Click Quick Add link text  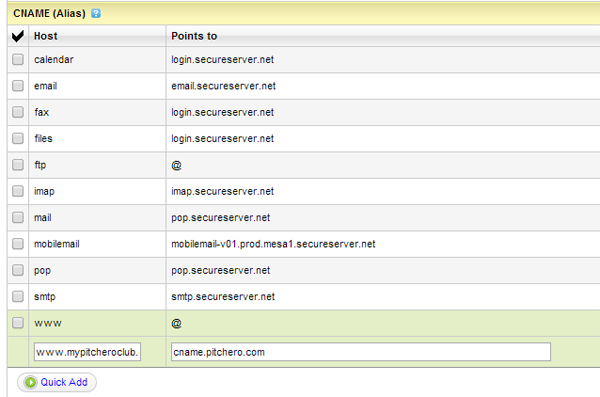click(64, 382)
